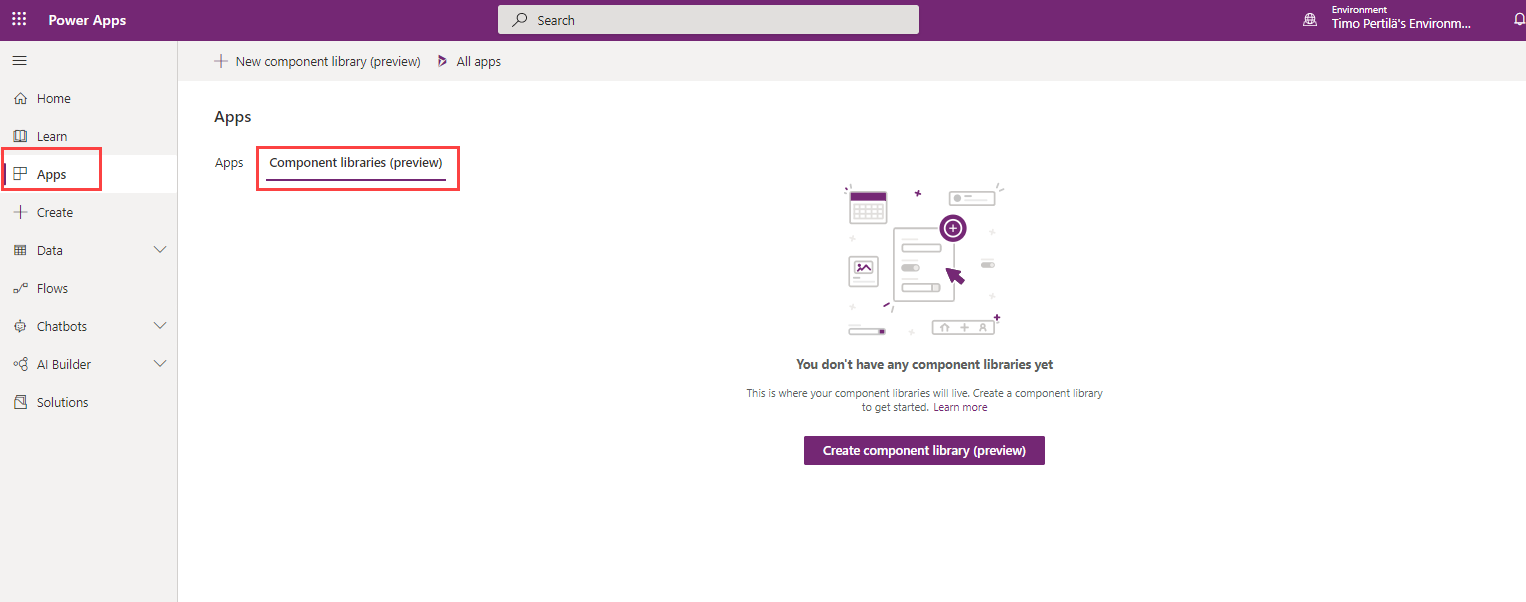Click All apps in command bar
Image resolution: width=1526 pixels, height=602 pixels.
tap(469, 62)
